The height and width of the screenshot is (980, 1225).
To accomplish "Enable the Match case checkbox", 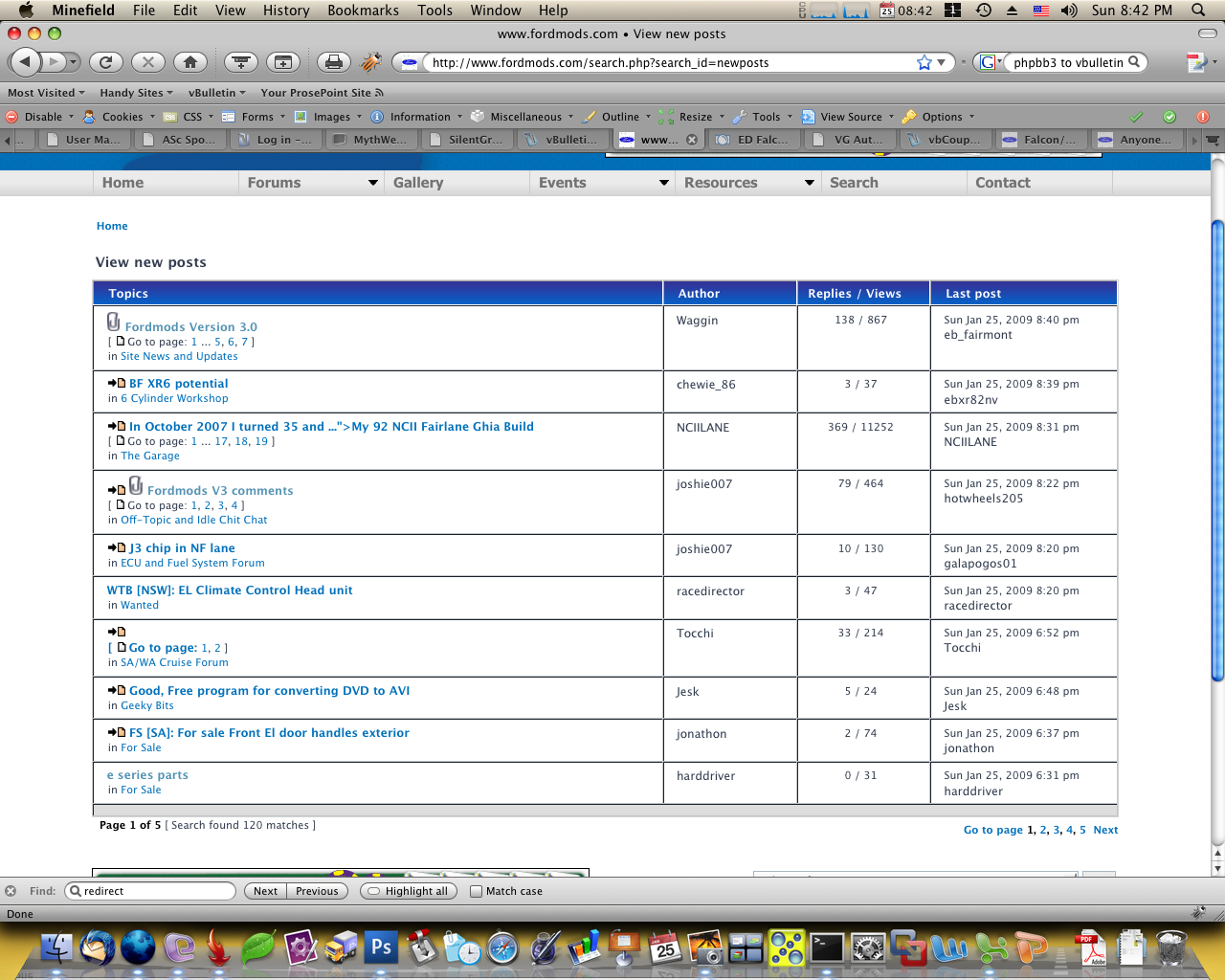I will pos(476,891).
